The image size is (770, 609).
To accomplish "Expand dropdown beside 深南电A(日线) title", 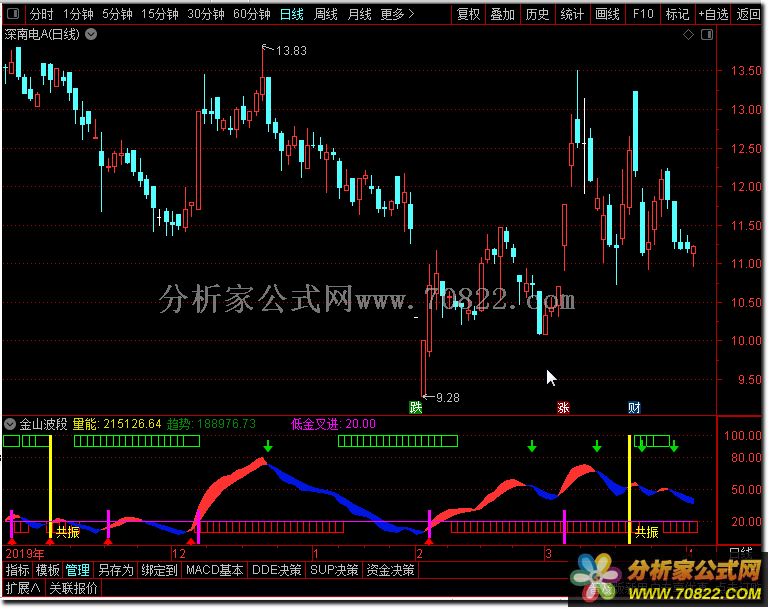I will click(x=91, y=34).
